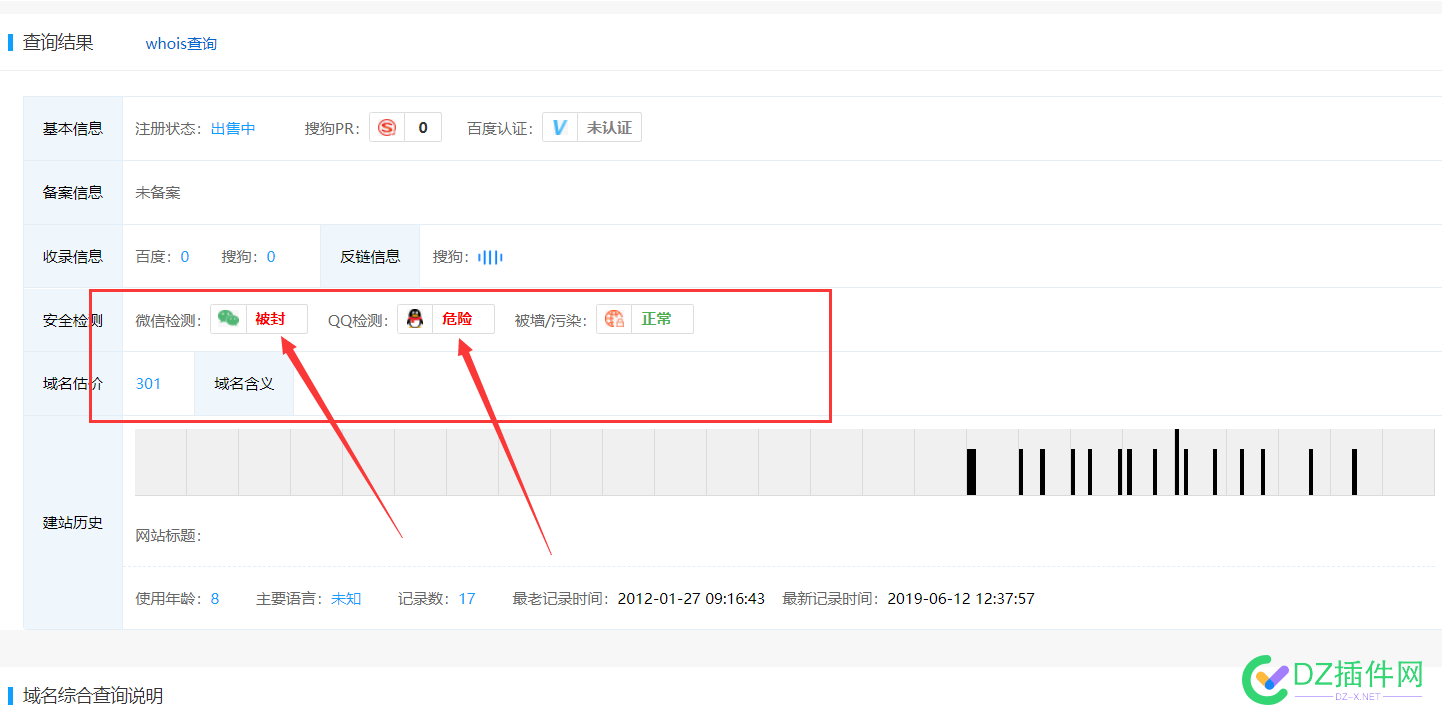
Task: Click the Sogou PR logo icon
Action: tap(387, 128)
